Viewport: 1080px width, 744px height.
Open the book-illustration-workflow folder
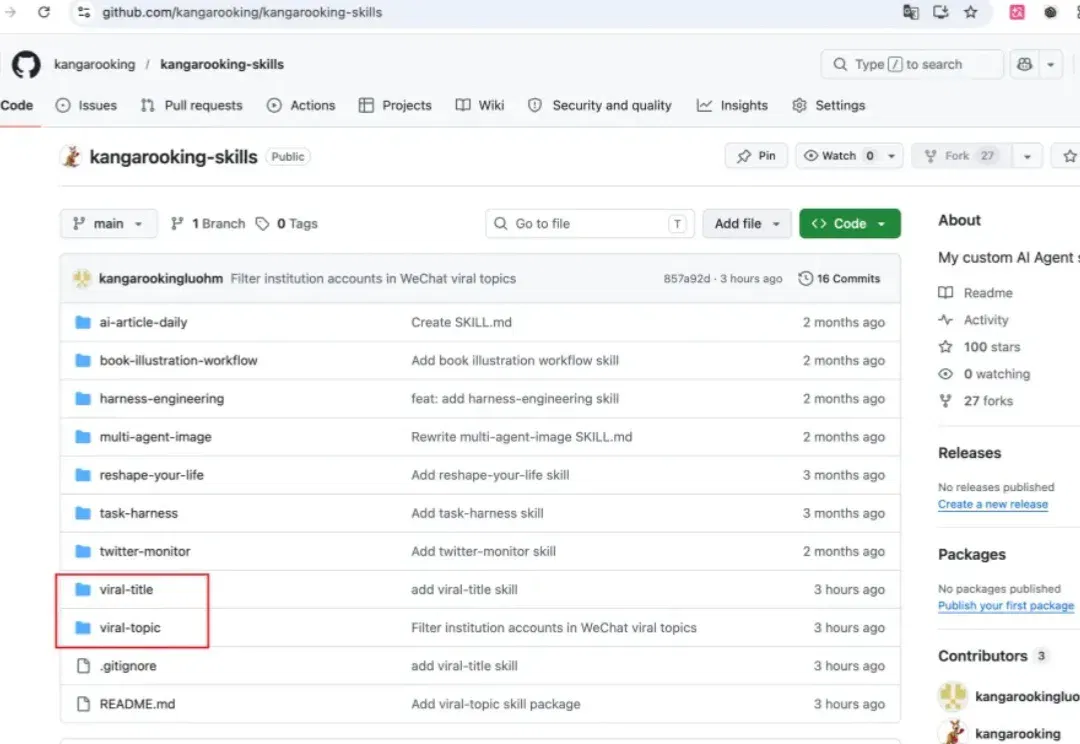178,360
